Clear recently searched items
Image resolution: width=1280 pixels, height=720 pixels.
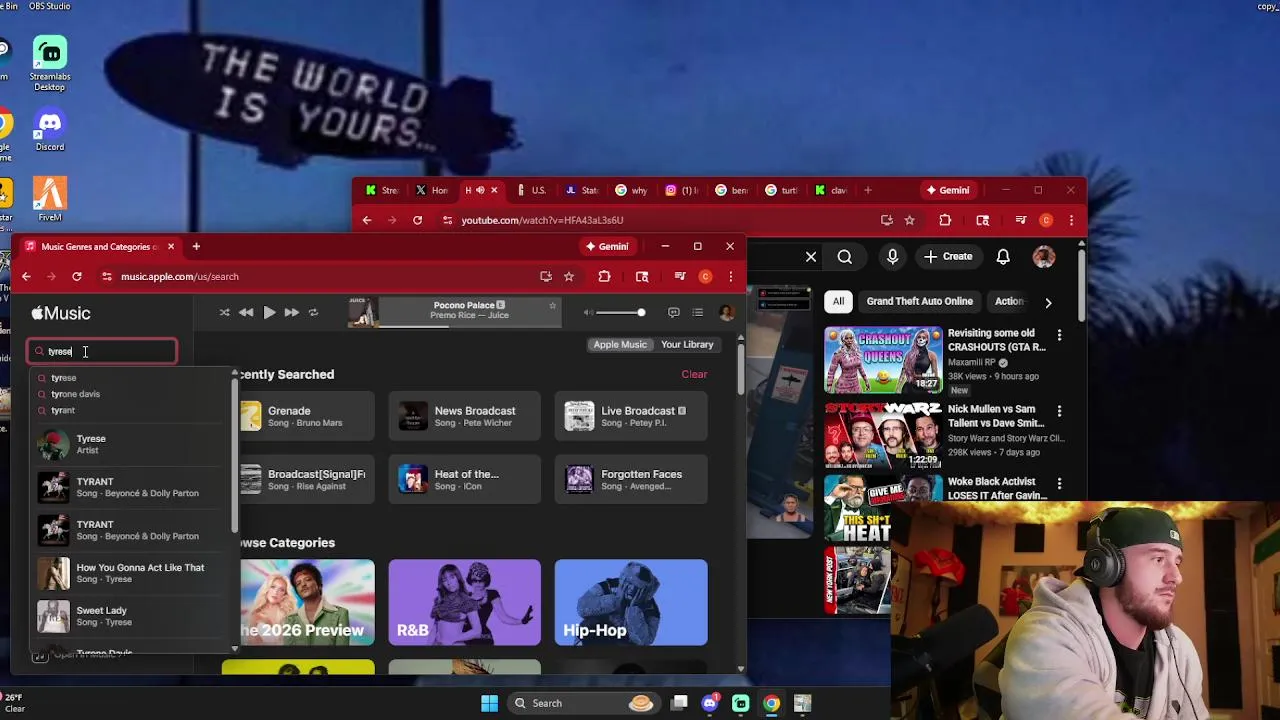click(694, 374)
